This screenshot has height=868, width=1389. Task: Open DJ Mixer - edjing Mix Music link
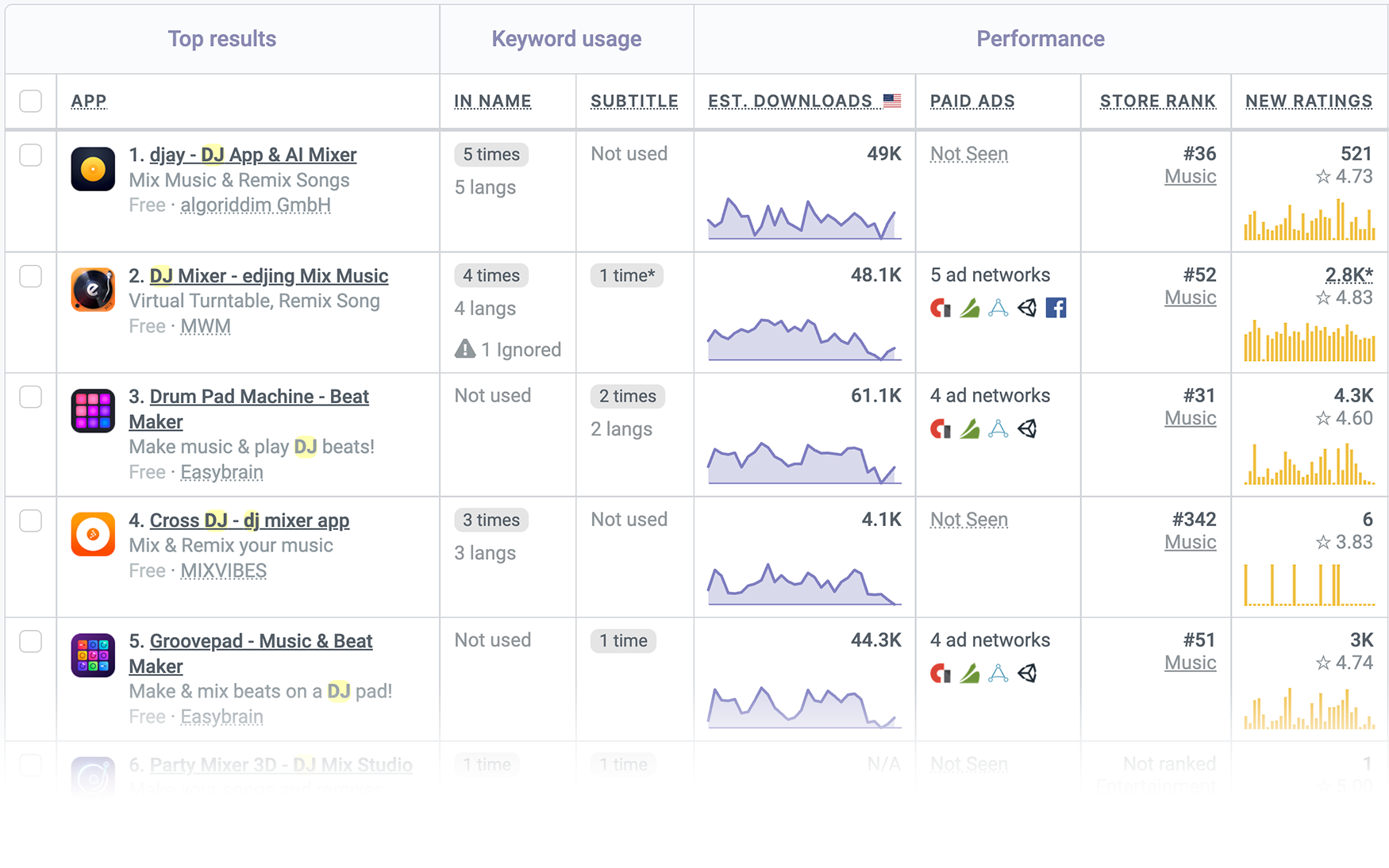[x=269, y=276]
